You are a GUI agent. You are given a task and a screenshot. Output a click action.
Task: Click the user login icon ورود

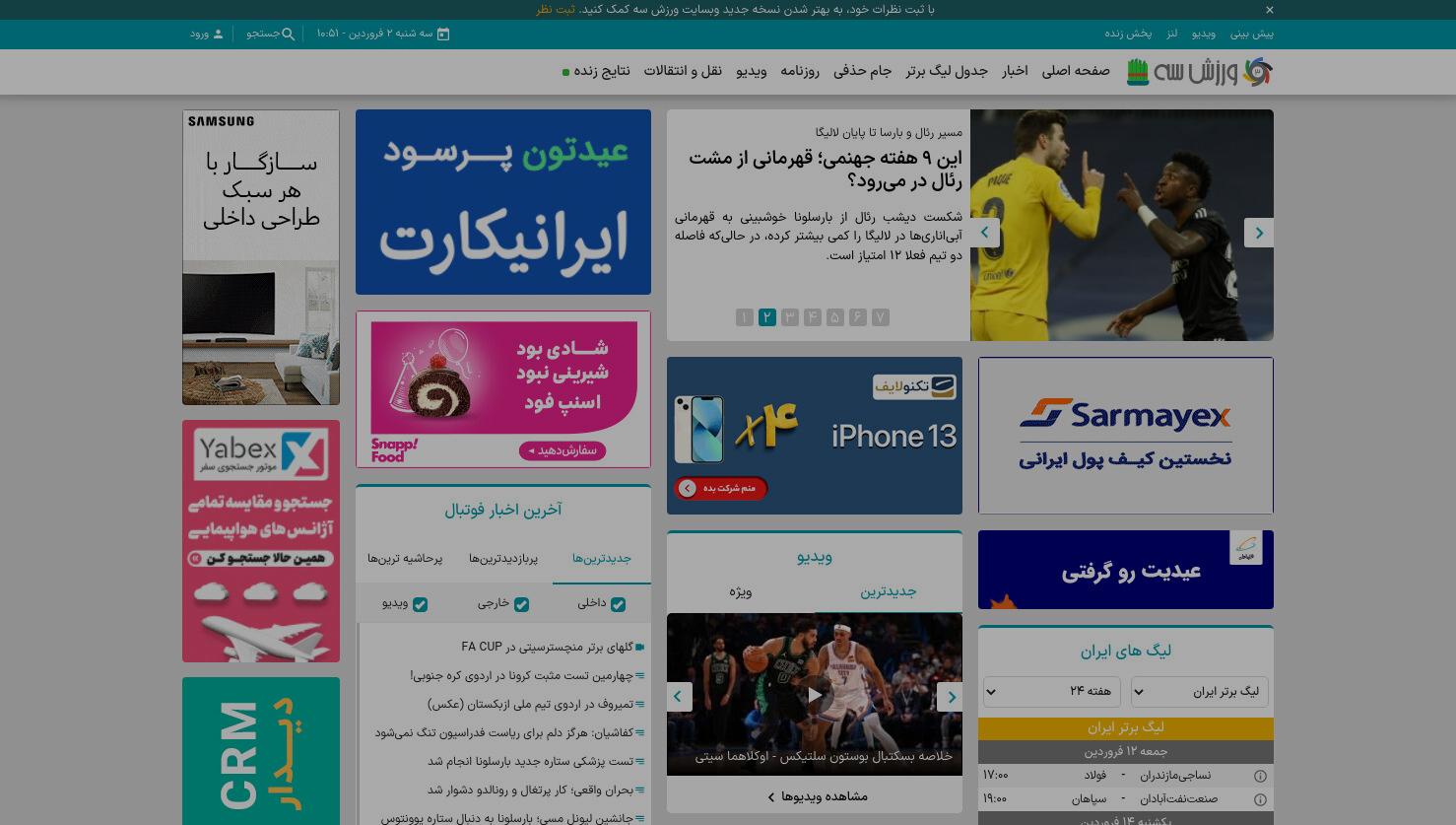(219, 34)
